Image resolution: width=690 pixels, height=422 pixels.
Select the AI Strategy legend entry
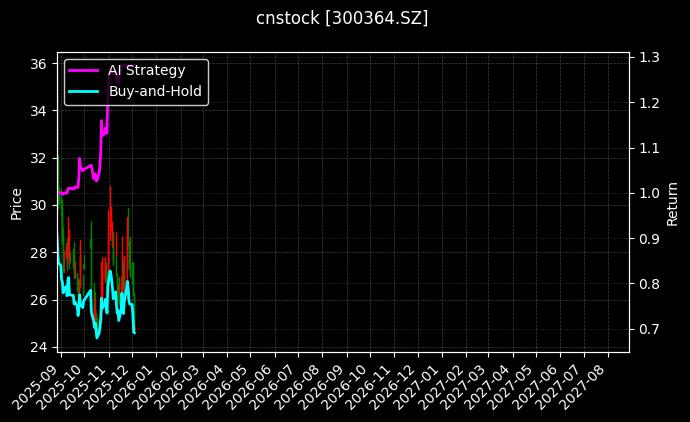146,70
